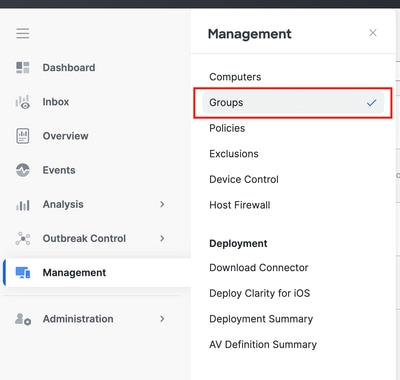Click the Events pulse icon
The image size is (400, 380).
point(23,170)
